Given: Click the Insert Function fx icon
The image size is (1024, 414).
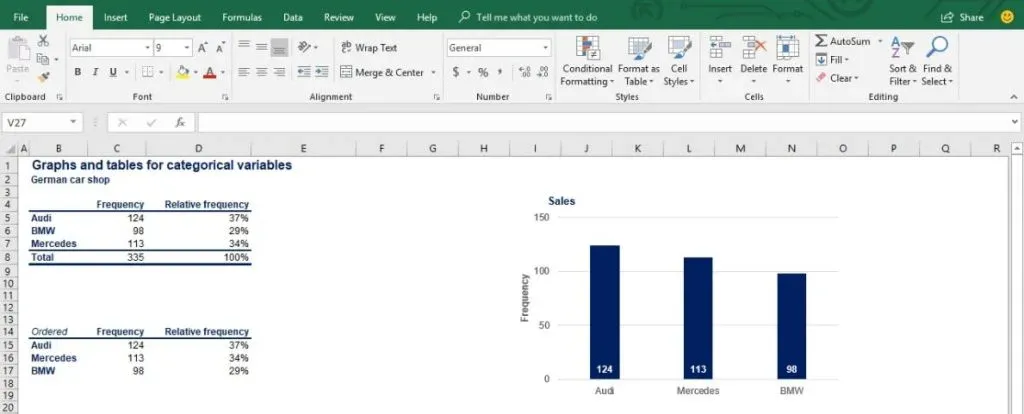Looking at the screenshot, I should (180, 122).
